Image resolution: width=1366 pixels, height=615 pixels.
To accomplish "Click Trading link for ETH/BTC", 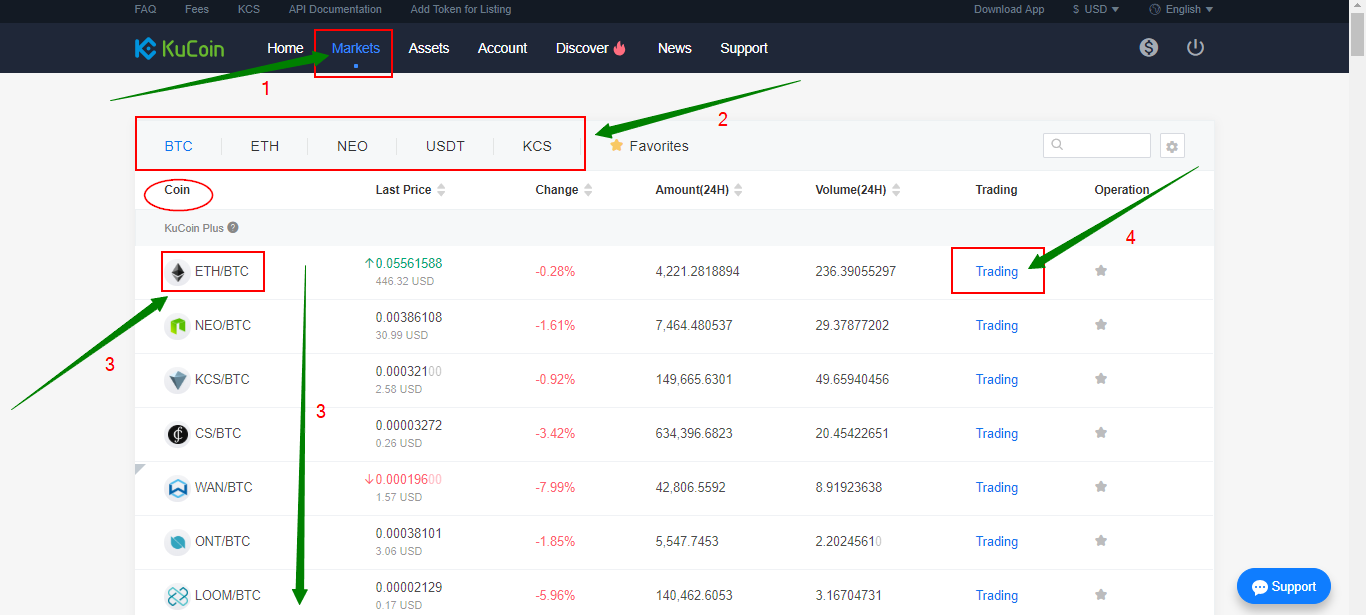I will (x=997, y=271).
